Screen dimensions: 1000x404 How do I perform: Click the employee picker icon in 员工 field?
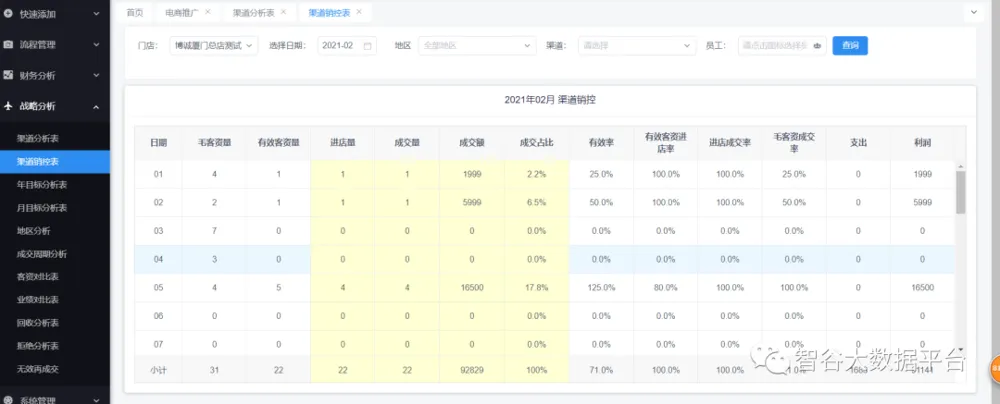pyautogui.click(x=817, y=46)
